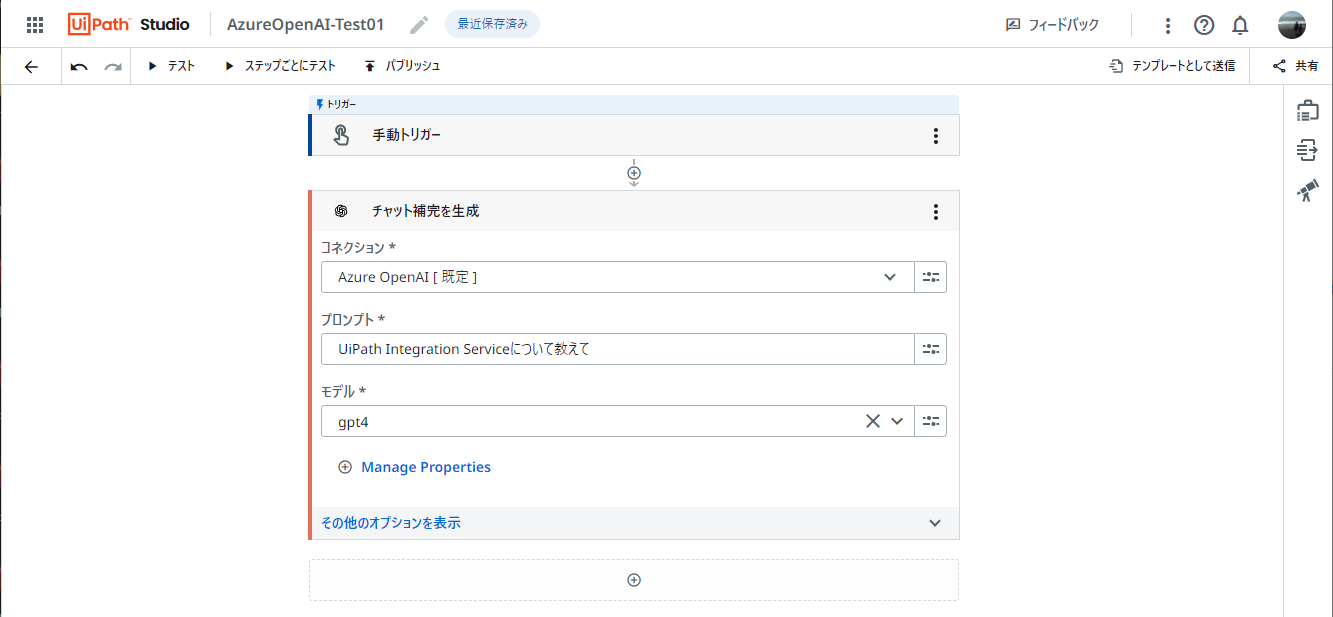This screenshot has width=1333, height=617.
Task: Open the telescope side panel icon
Action: [x=1307, y=190]
